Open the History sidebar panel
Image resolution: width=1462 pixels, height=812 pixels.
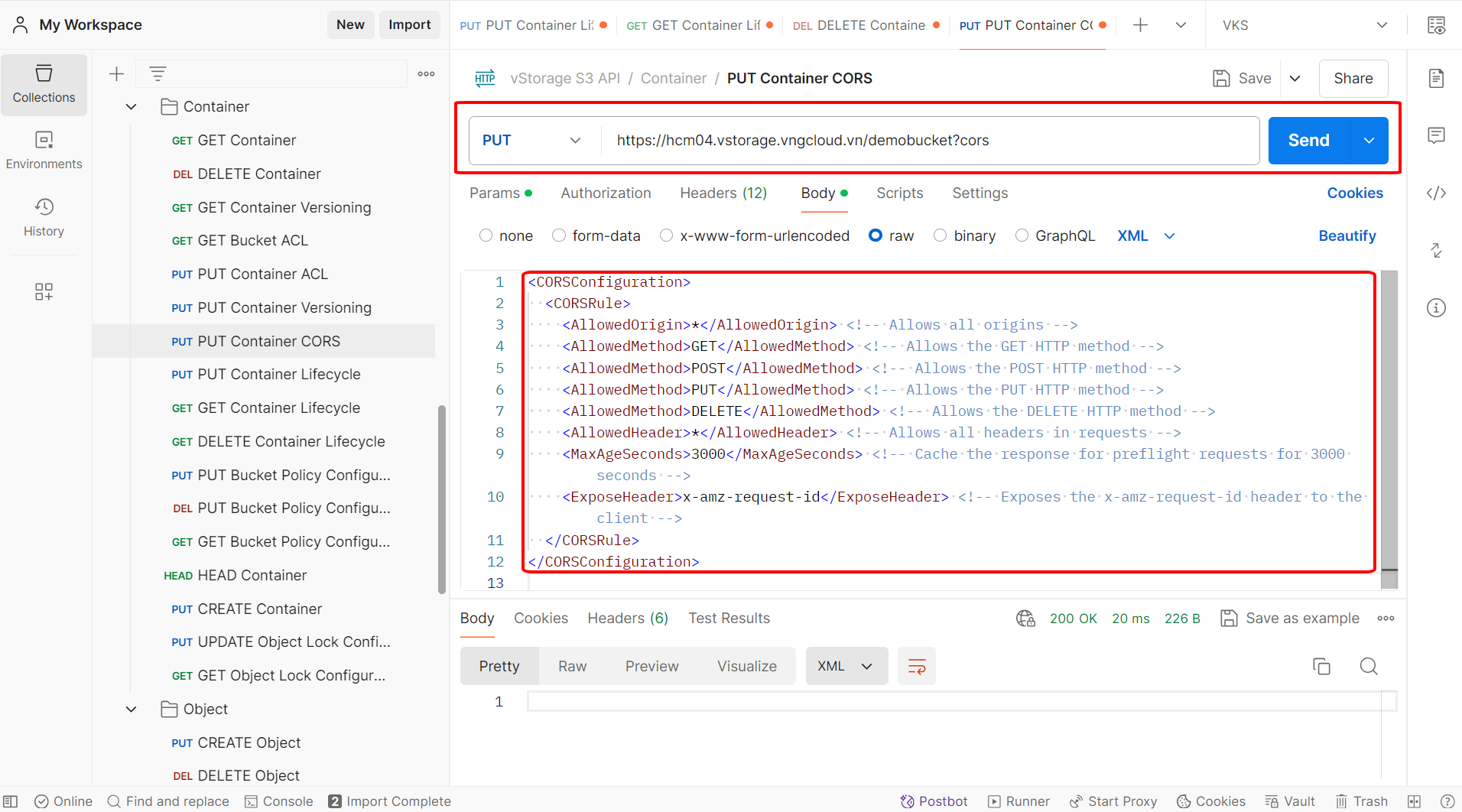[x=44, y=217]
